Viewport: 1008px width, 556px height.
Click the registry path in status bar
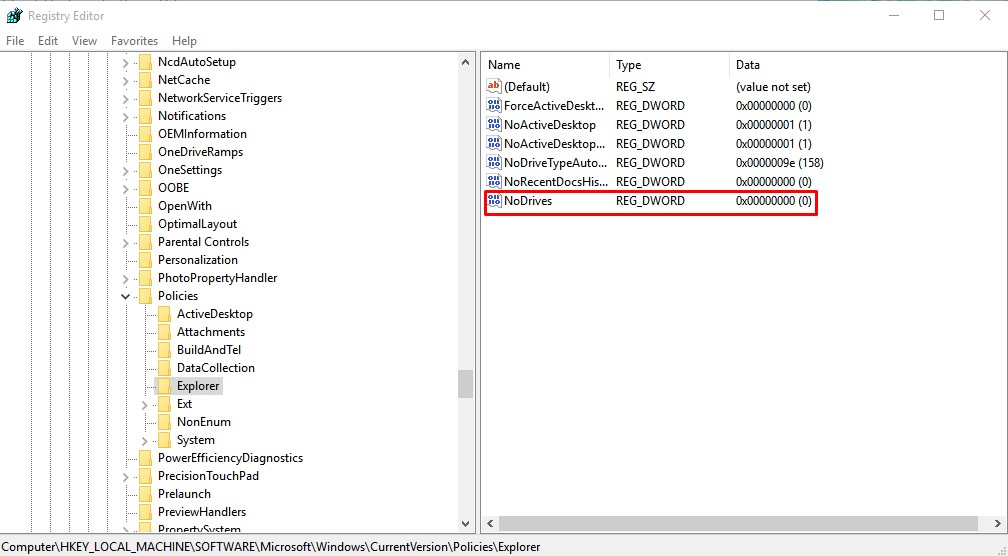tap(271, 547)
